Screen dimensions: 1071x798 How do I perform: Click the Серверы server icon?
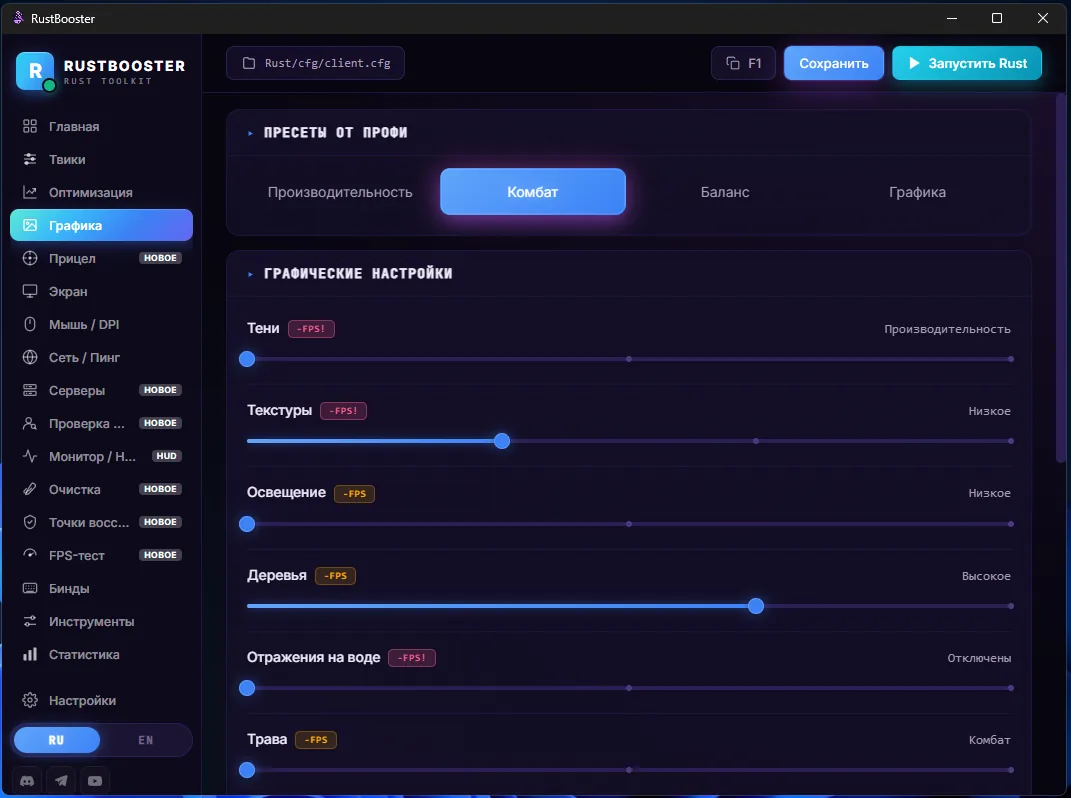click(29, 390)
